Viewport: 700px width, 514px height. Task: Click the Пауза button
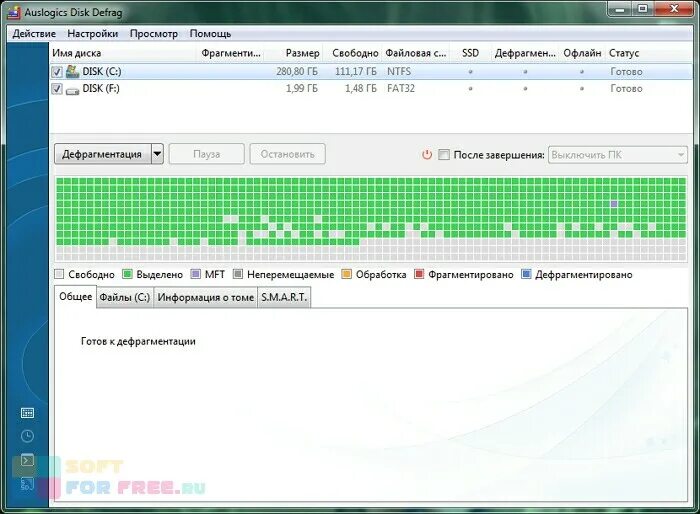pyautogui.click(x=207, y=154)
